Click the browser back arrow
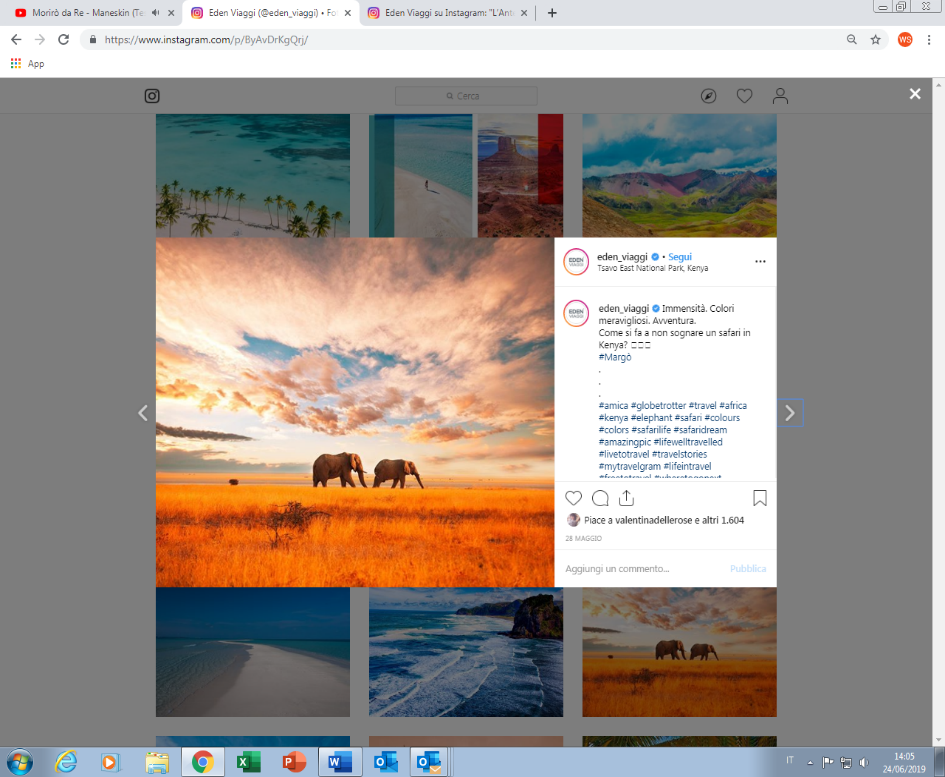The width and height of the screenshot is (945, 777). pyautogui.click(x=16, y=39)
